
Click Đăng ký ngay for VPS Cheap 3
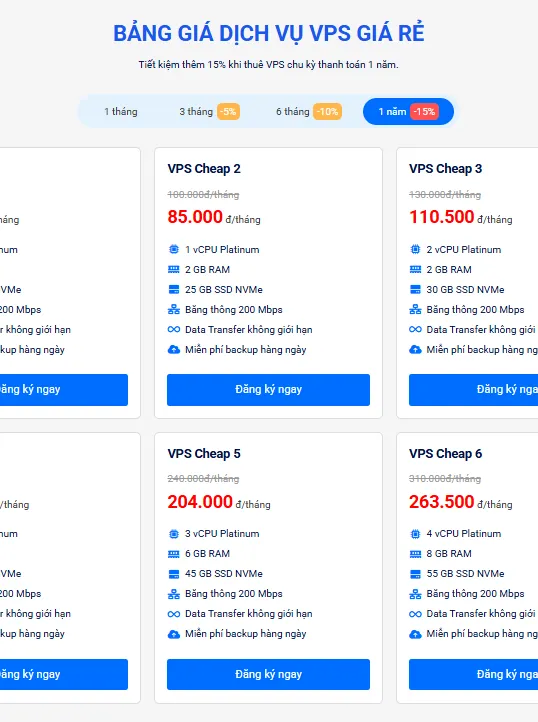(x=474, y=390)
